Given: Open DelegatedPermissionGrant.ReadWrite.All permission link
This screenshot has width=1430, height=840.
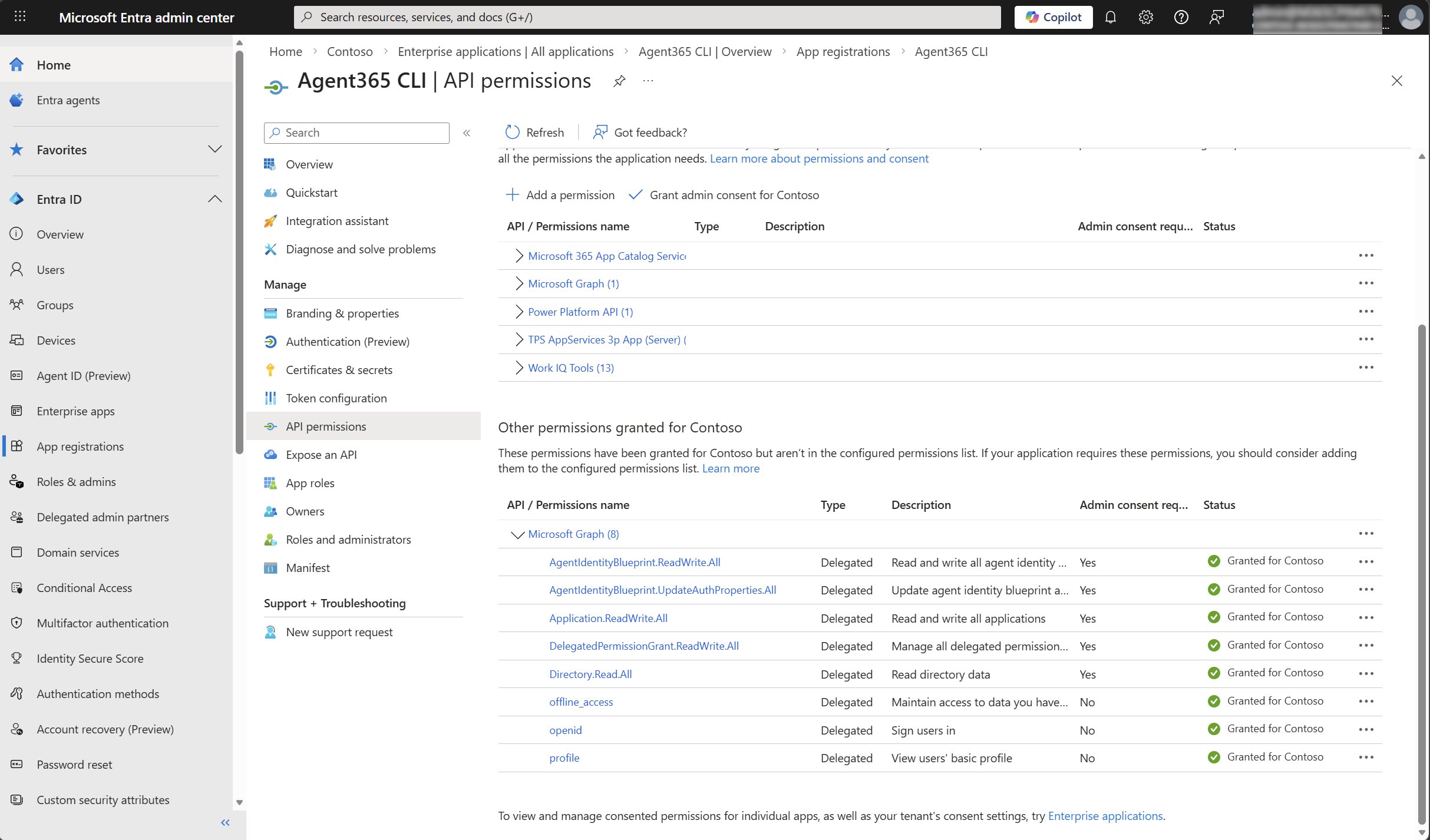Looking at the screenshot, I should point(644,646).
